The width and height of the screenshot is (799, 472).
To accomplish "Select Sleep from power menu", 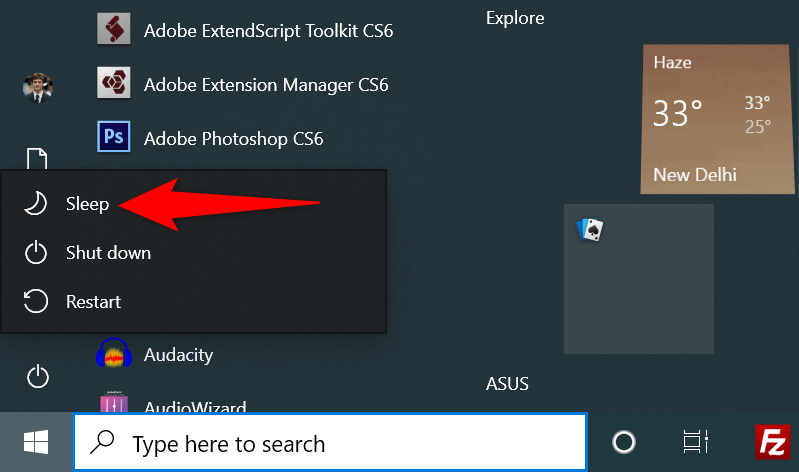I will [x=87, y=204].
